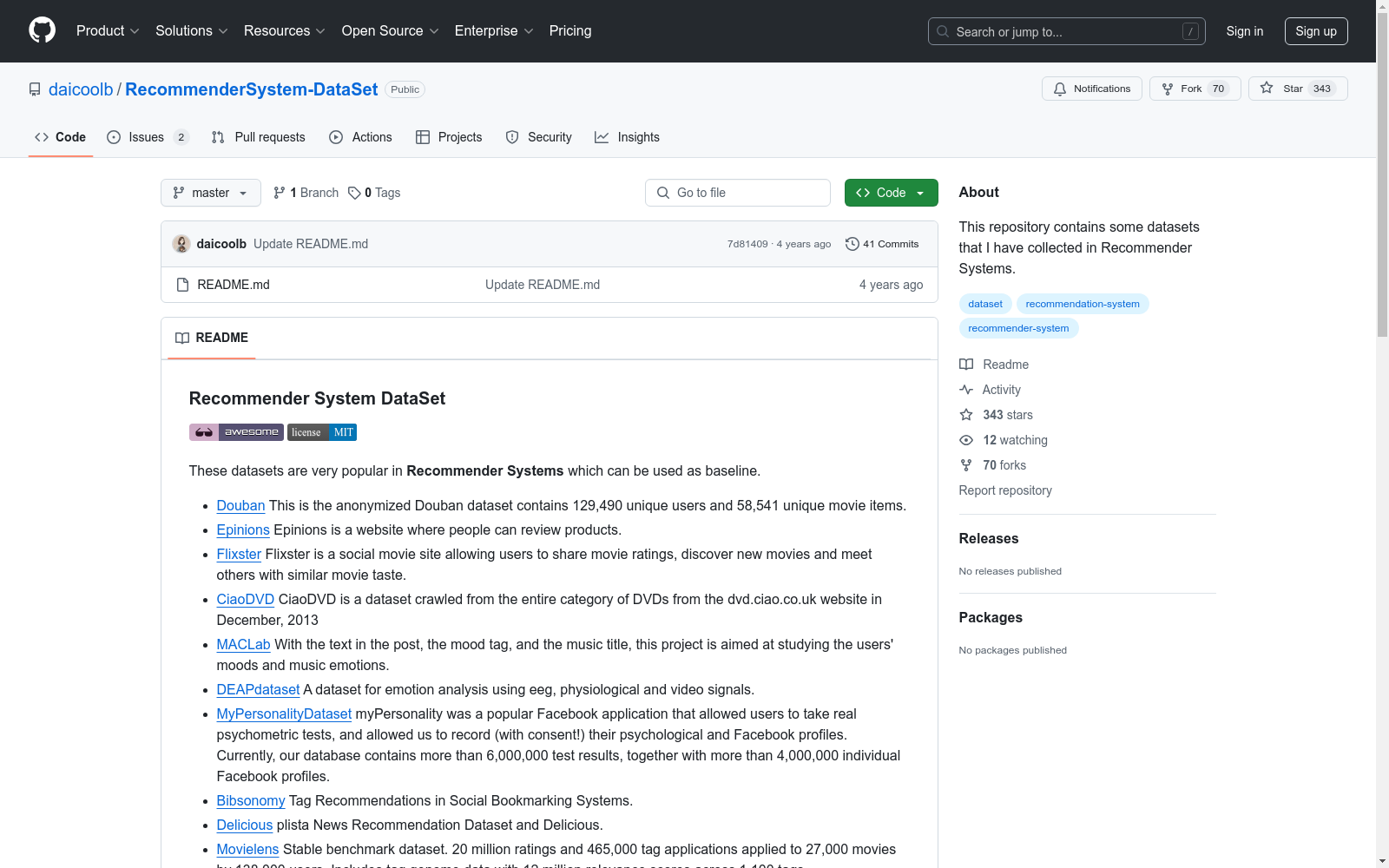Expand the Open Source menu
The height and width of the screenshot is (868, 1389).
pos(390,30)
